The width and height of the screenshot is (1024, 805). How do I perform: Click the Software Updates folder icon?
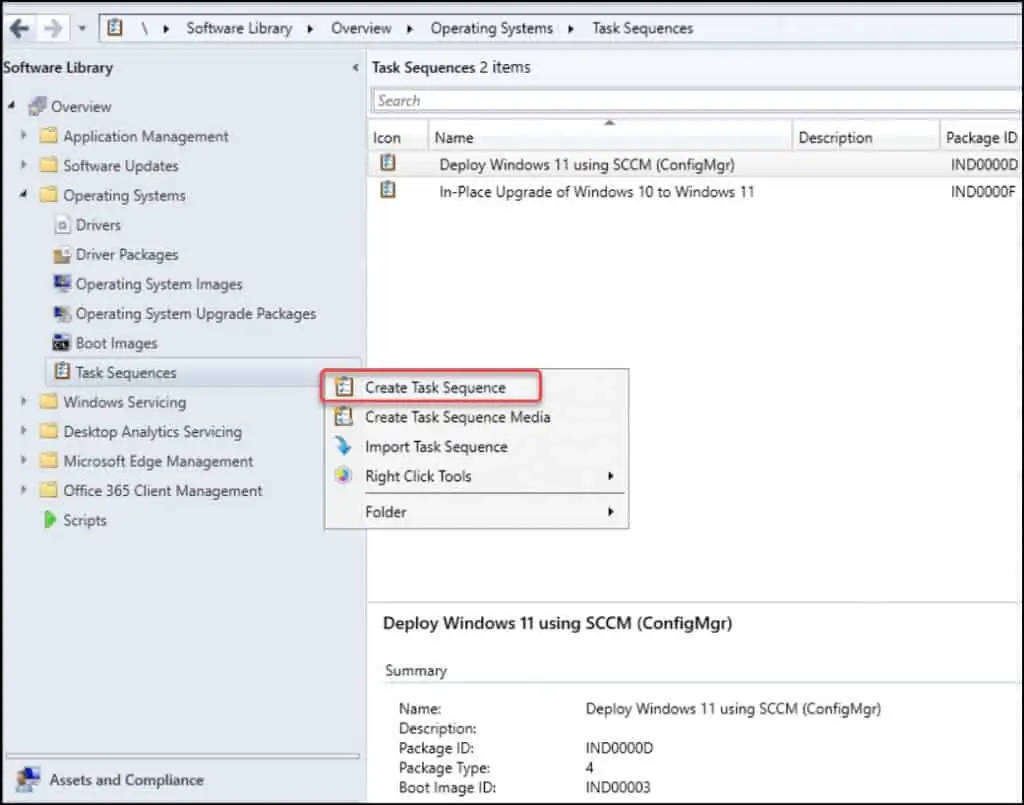(x=48, y=165)
